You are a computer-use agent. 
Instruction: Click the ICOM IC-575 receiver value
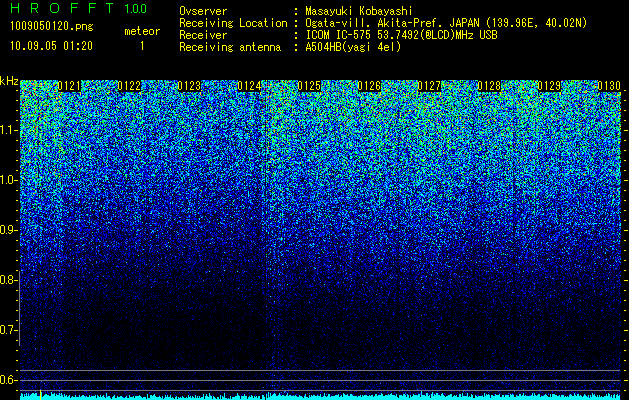point(402,35)
